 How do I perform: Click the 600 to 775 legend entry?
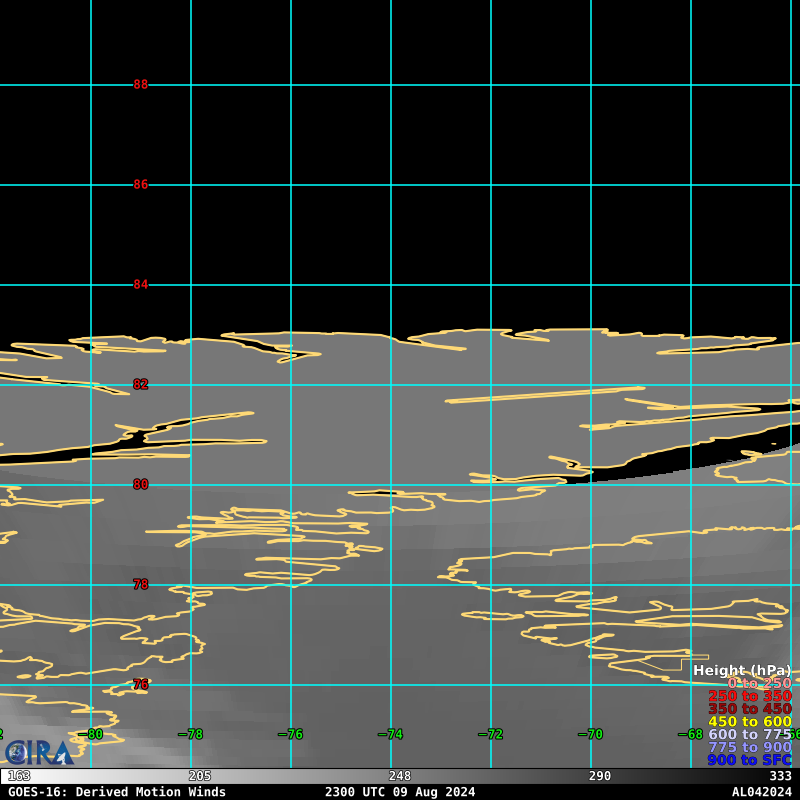[x=749, y=734]
